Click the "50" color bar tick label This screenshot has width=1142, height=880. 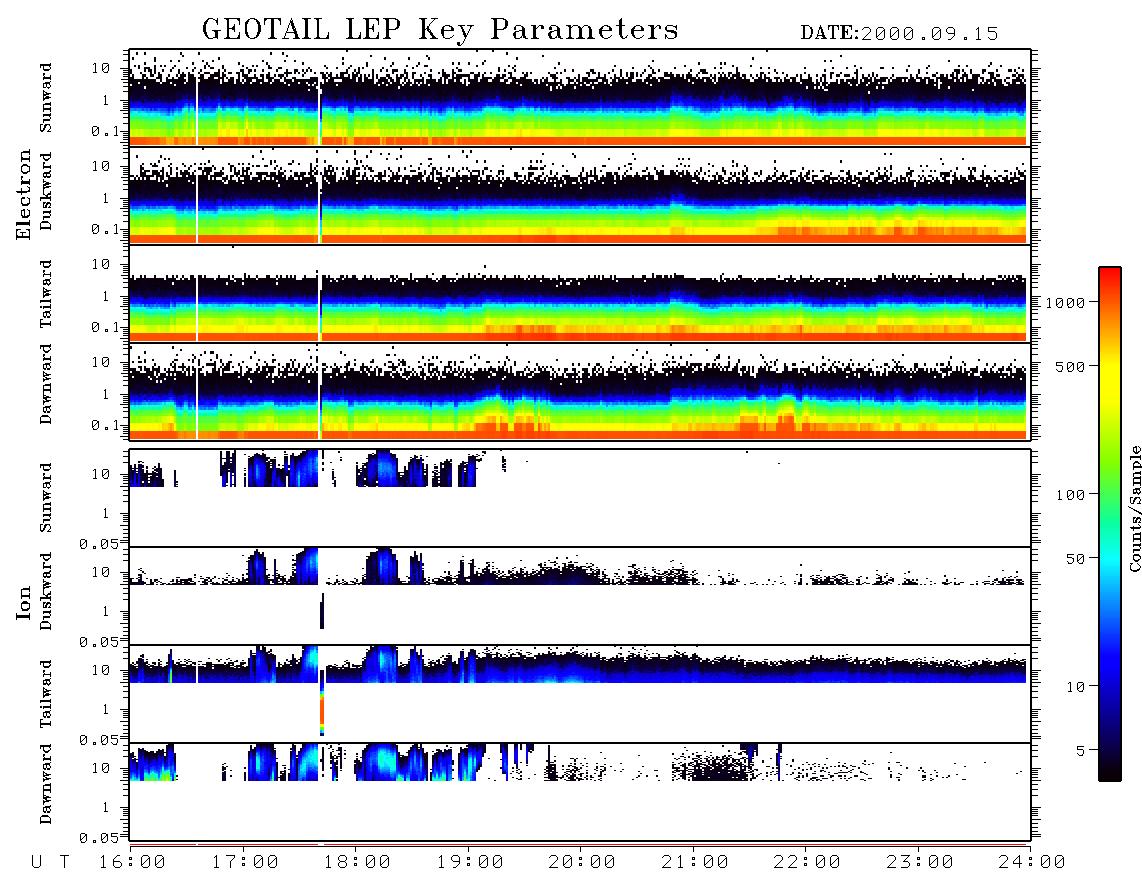click(1075, 559)
